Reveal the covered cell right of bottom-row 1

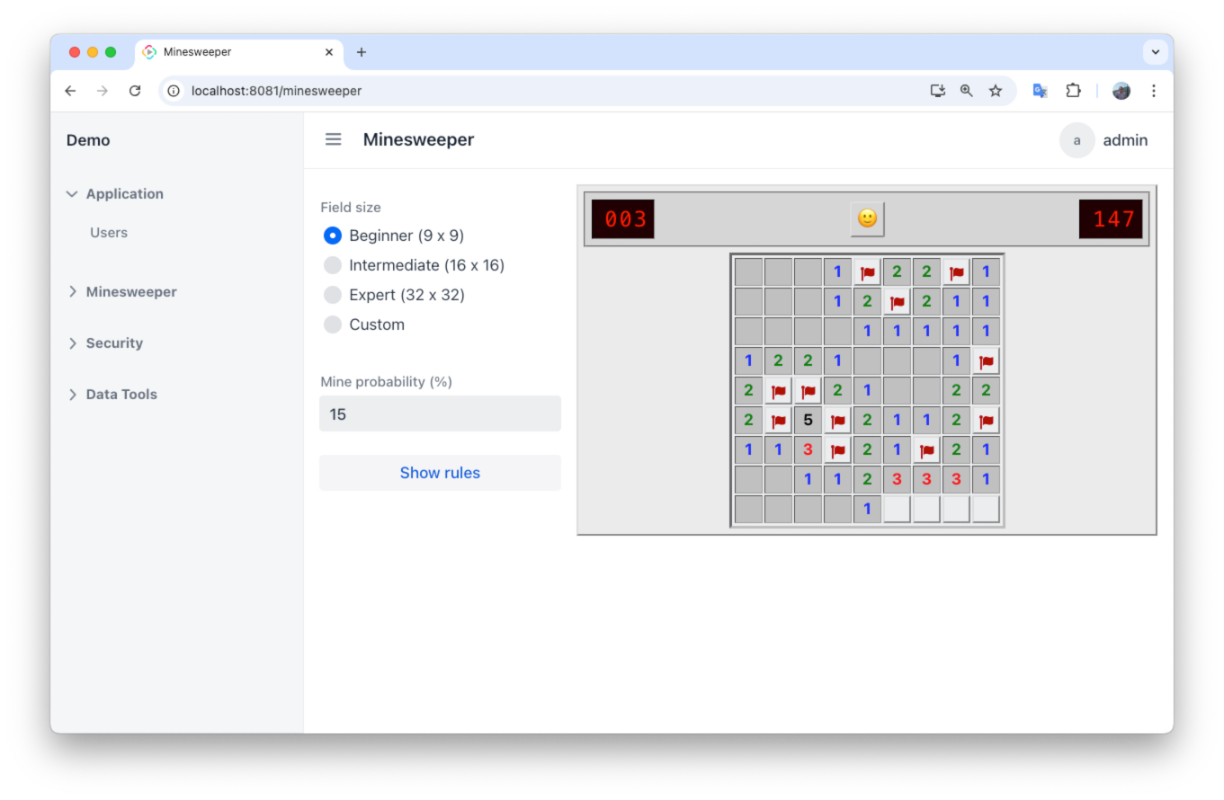pos(897,509)
